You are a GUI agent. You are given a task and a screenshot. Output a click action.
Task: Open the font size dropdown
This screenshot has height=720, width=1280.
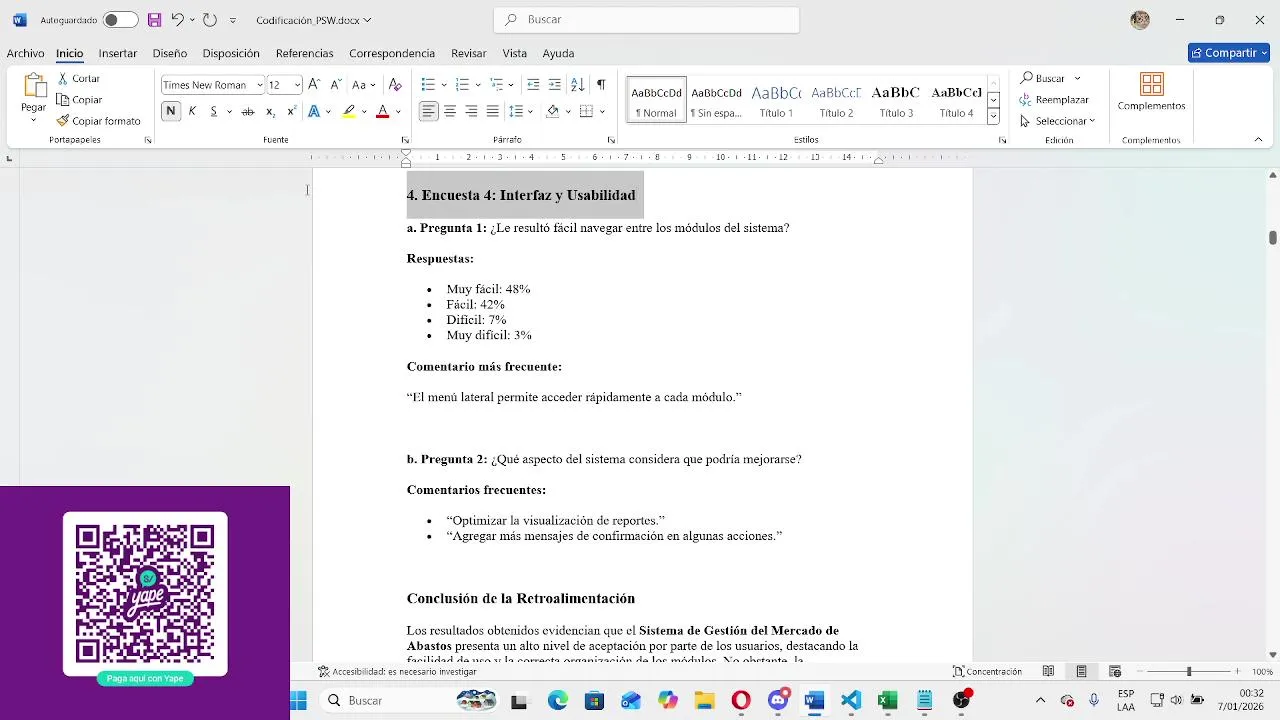pyautogui.click(x=298, y=85)
